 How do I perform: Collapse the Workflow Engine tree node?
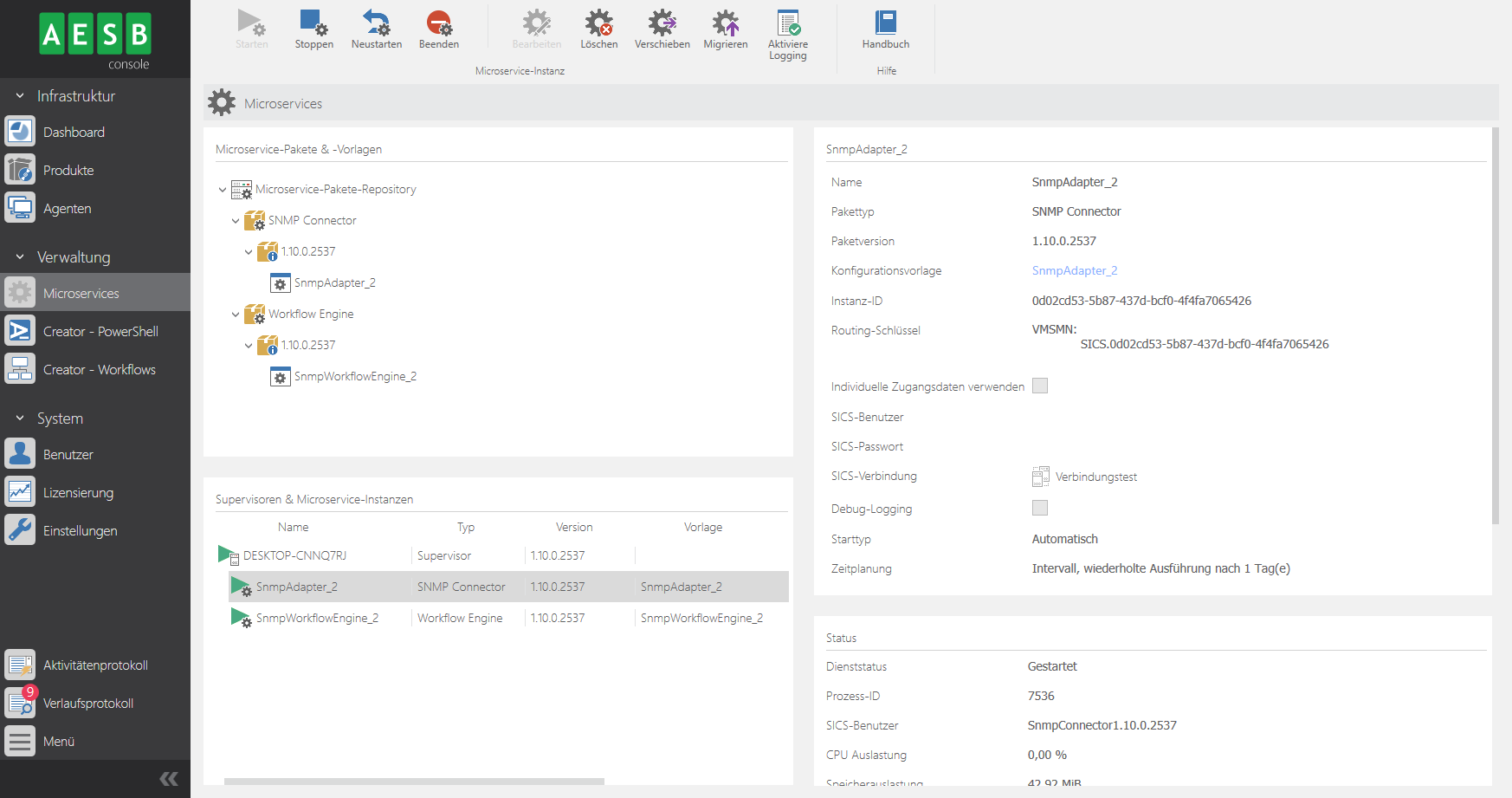coord(236,315)
